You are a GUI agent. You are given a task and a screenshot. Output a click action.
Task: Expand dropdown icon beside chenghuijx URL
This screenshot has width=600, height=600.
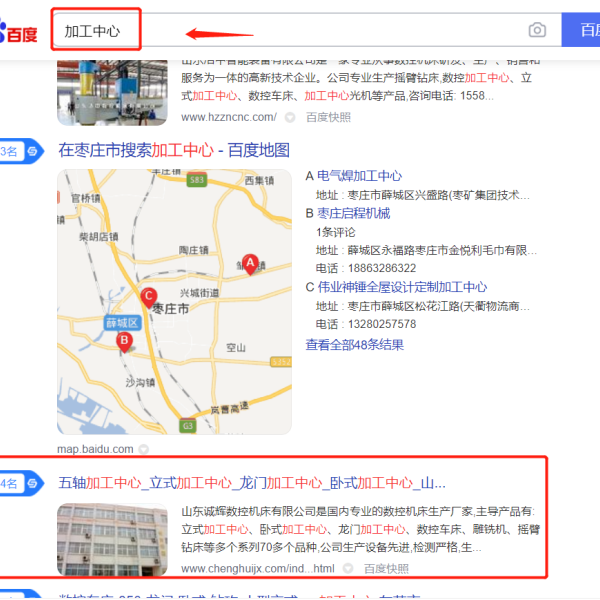[x=347, y=569]
